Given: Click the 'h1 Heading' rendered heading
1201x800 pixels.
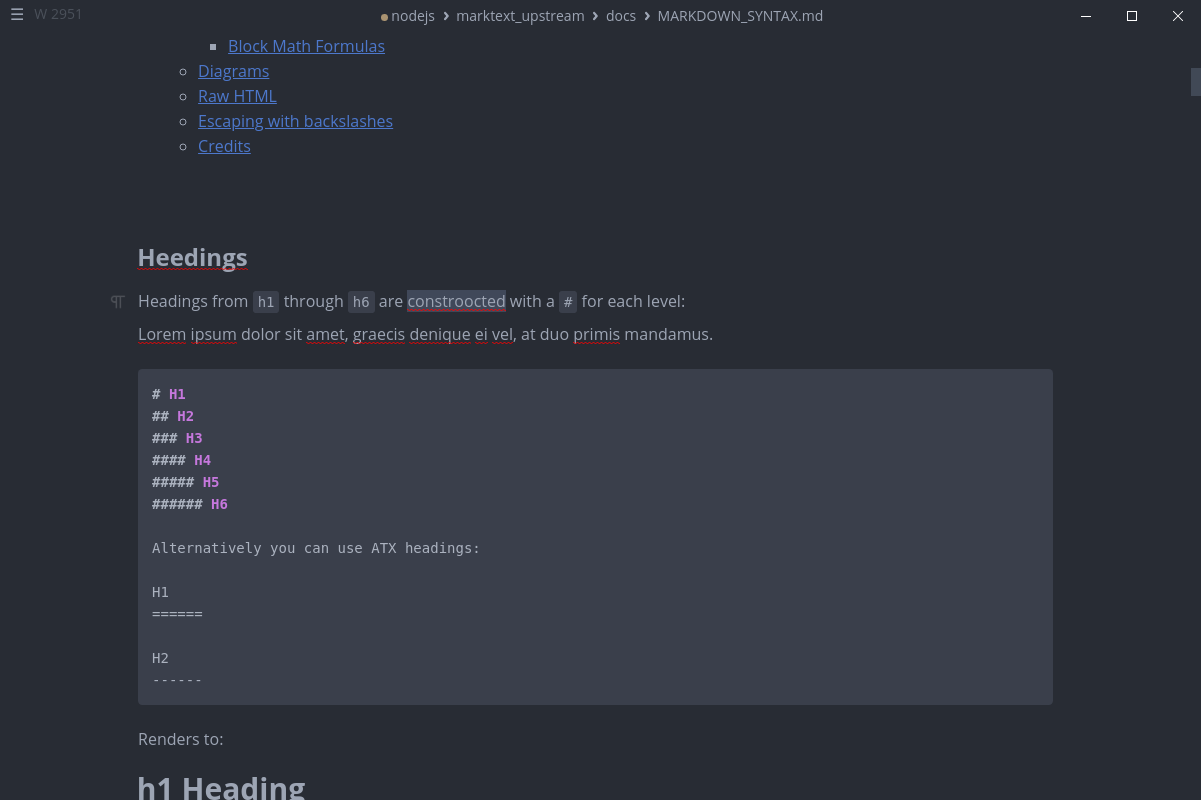Looking at the screenshot, I should 221,787.
